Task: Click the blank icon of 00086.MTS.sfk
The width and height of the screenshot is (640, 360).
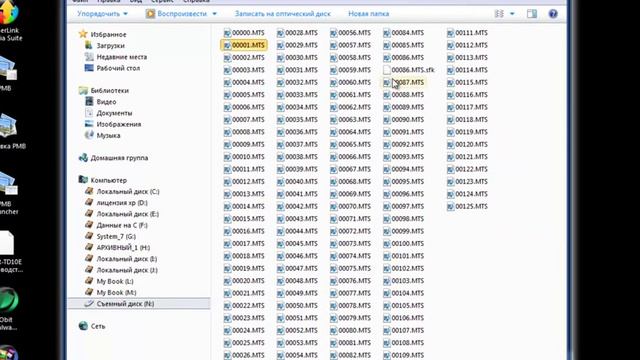Action: pyautogui.click(x=387, y=70)
